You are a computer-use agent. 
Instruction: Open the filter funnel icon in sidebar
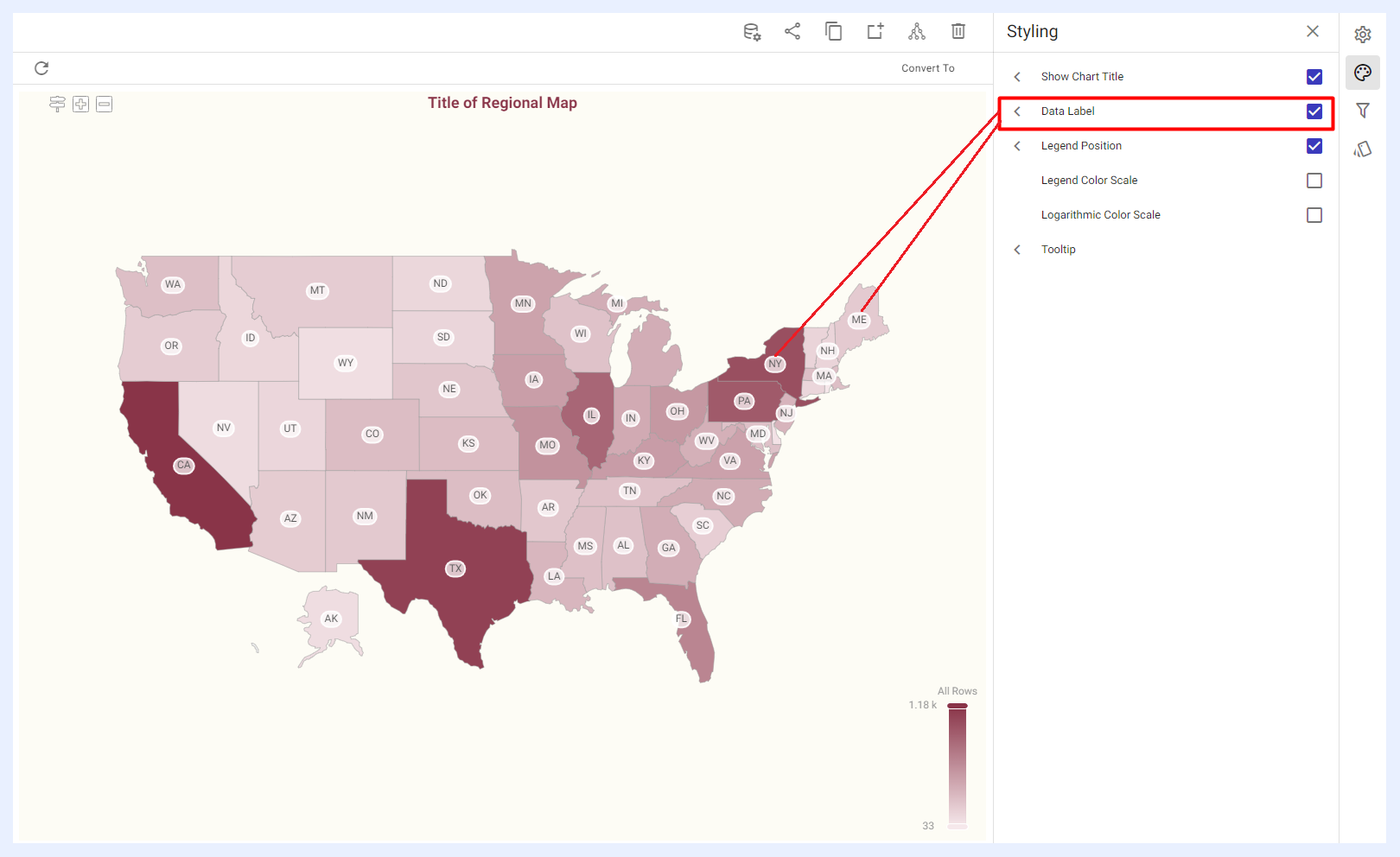point(1363,111)
